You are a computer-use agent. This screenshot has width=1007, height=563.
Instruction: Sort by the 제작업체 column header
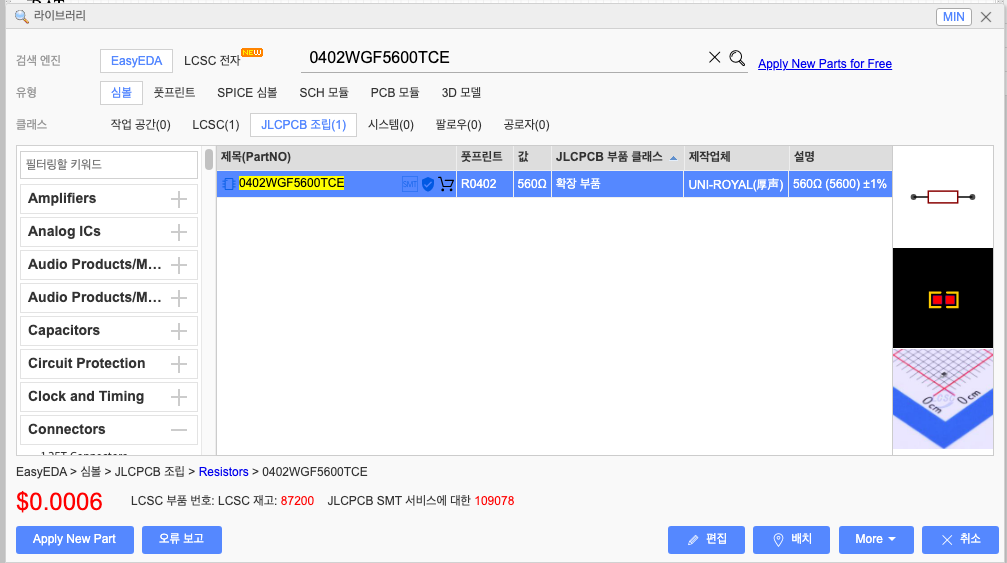tap(736, 157)
